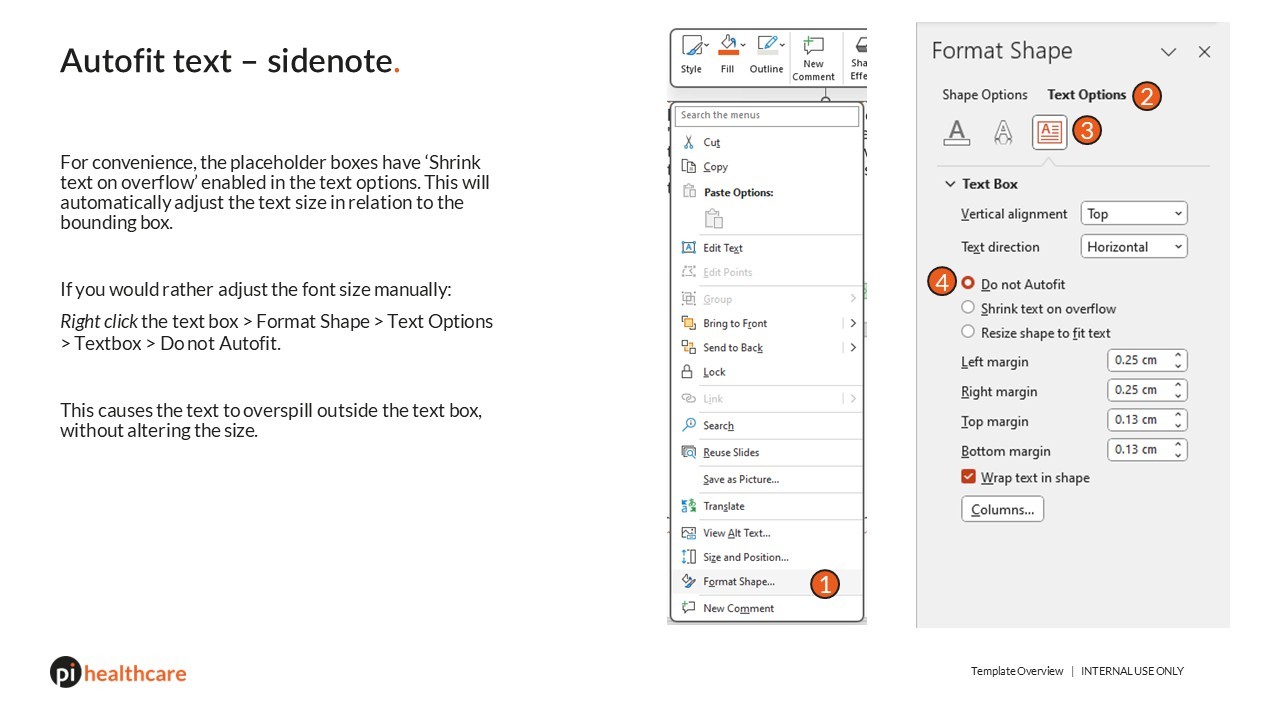
Task: Select the Text Effects icon
Action: [1003, 132]
